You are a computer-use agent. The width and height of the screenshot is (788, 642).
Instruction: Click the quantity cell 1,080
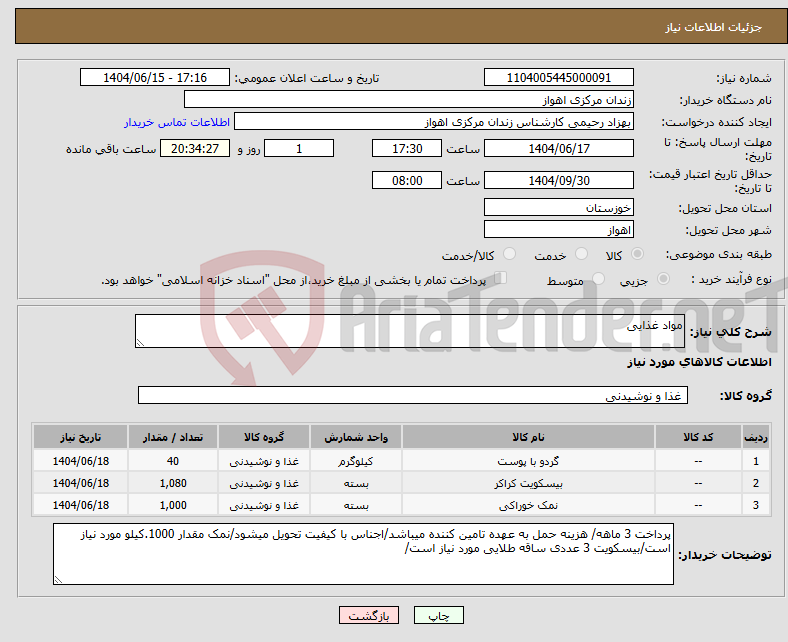(x=173, y=483)
